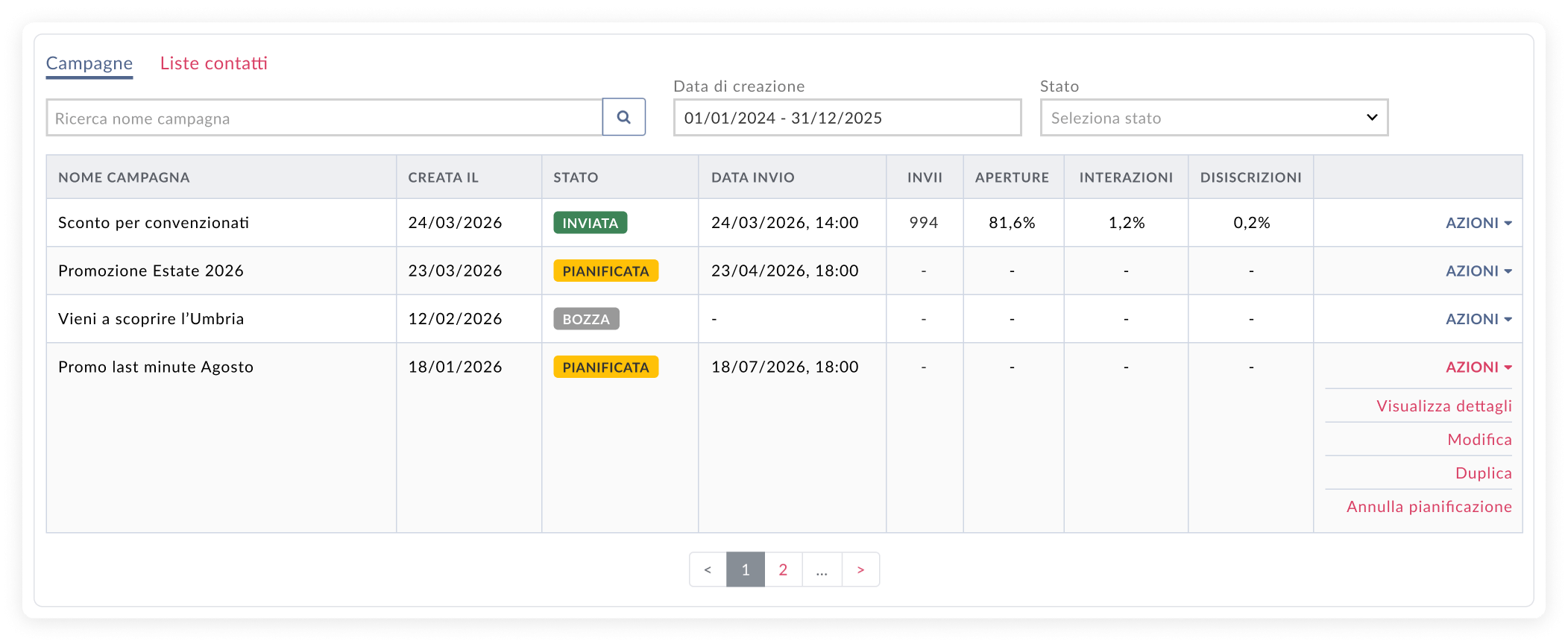Viewport: 1568px width, 641px height.
Task: Click the DISISCRIZIONI column header
Action: (x=1251, y=177)
